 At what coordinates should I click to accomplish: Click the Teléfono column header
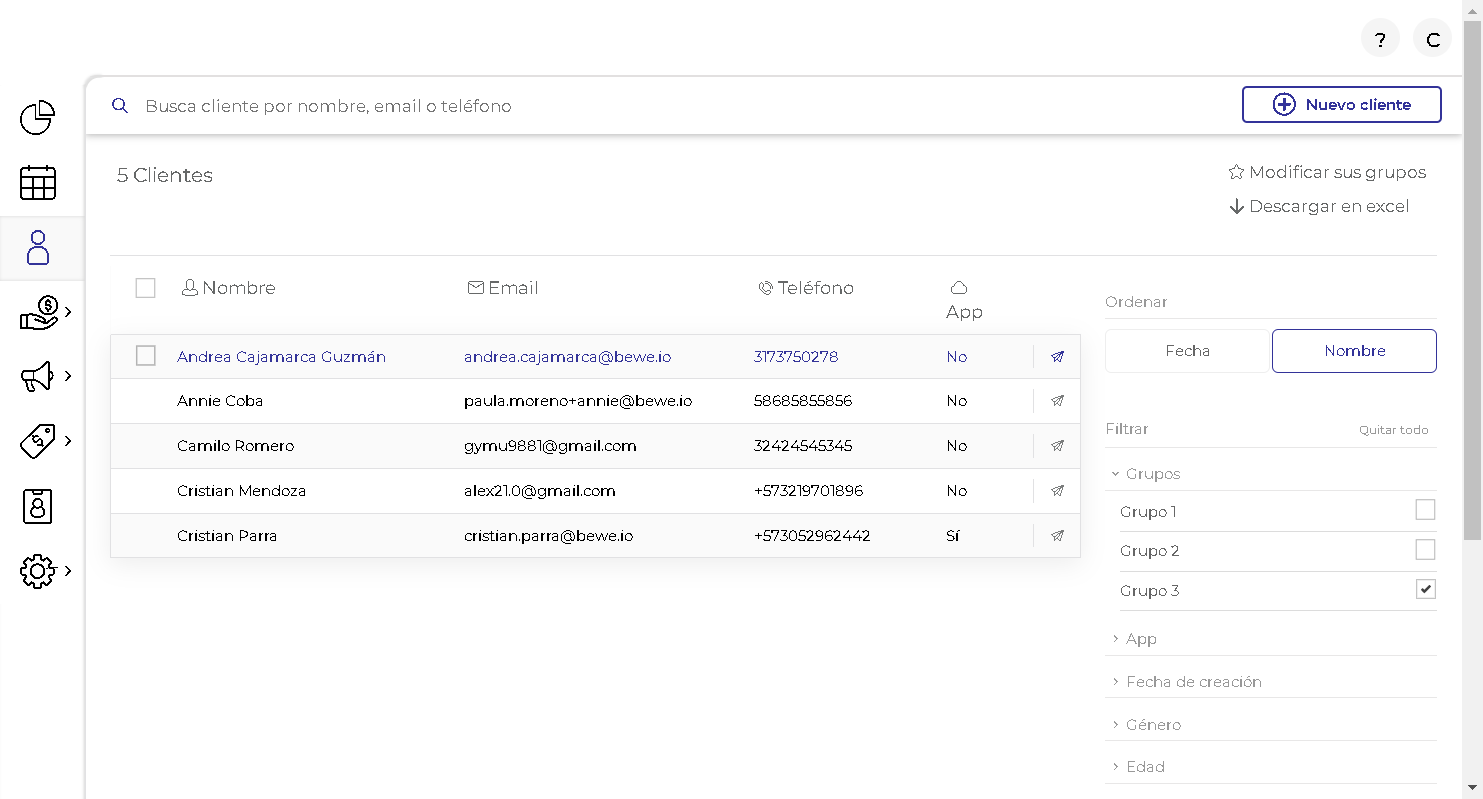pyautogui.click(x=806, y=288)
